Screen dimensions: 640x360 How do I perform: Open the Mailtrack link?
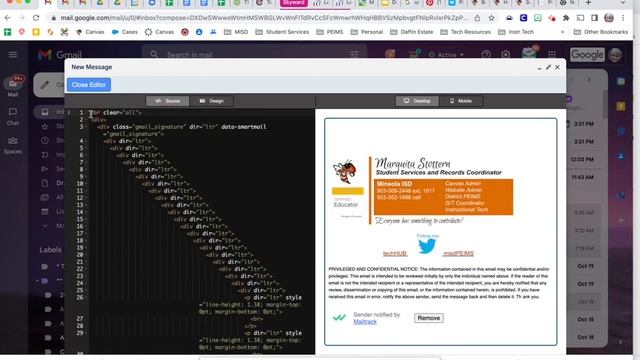[x=365, y=322]
